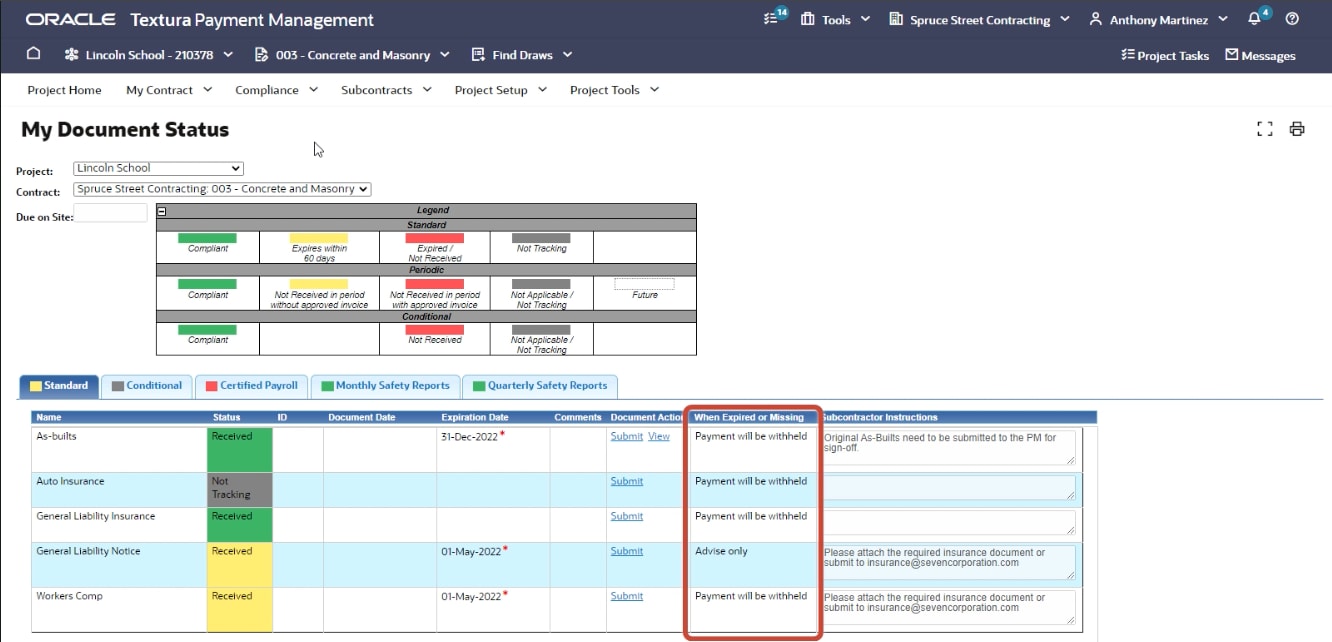Click yellow Received status for Workers Comp

(240, 610)
